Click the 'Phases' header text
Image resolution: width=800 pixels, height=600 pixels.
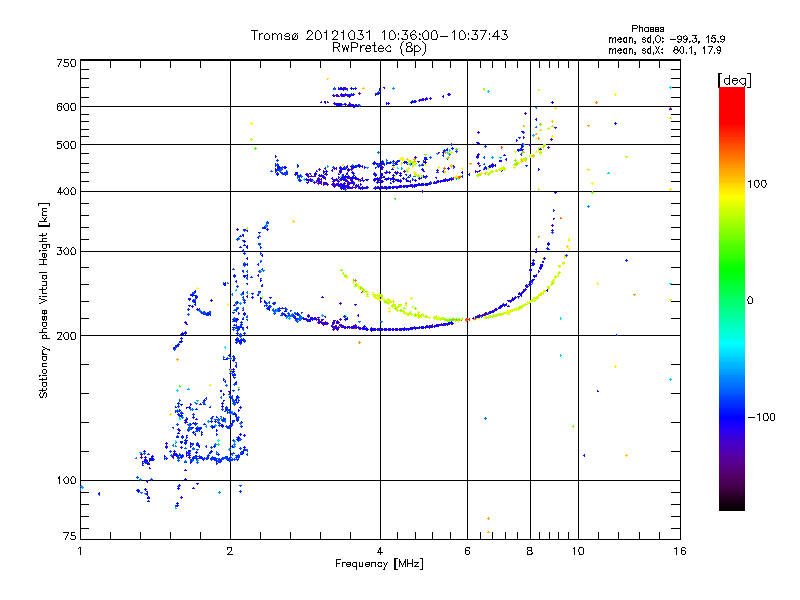(647, 29)
